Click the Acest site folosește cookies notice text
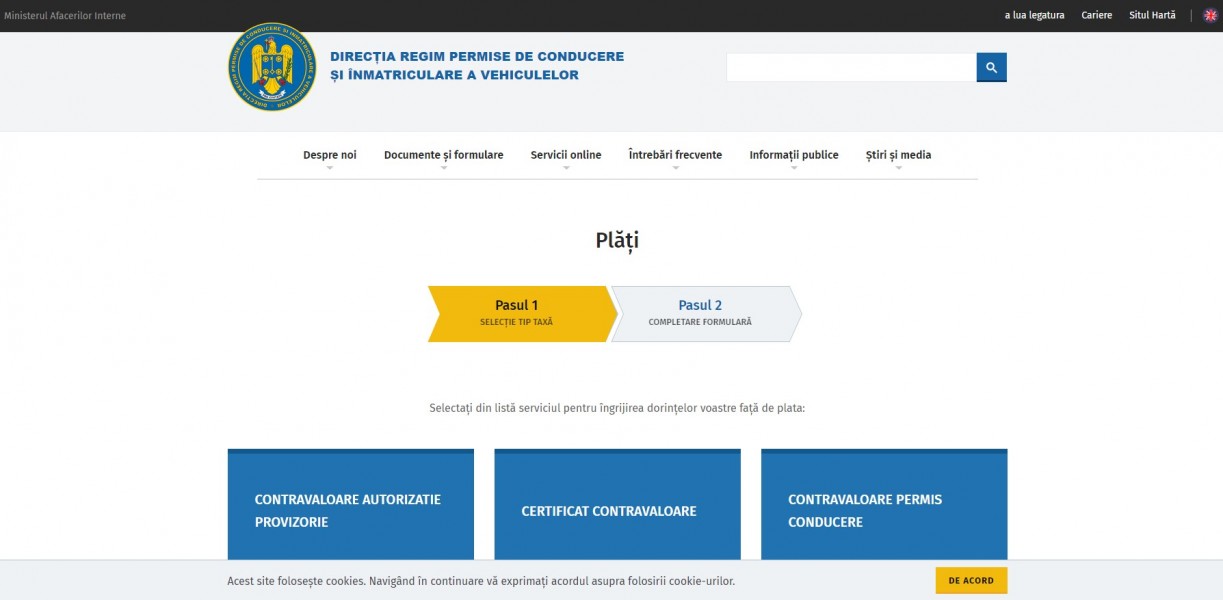The height and width of the screenshot is (600, 1223). 481,581
